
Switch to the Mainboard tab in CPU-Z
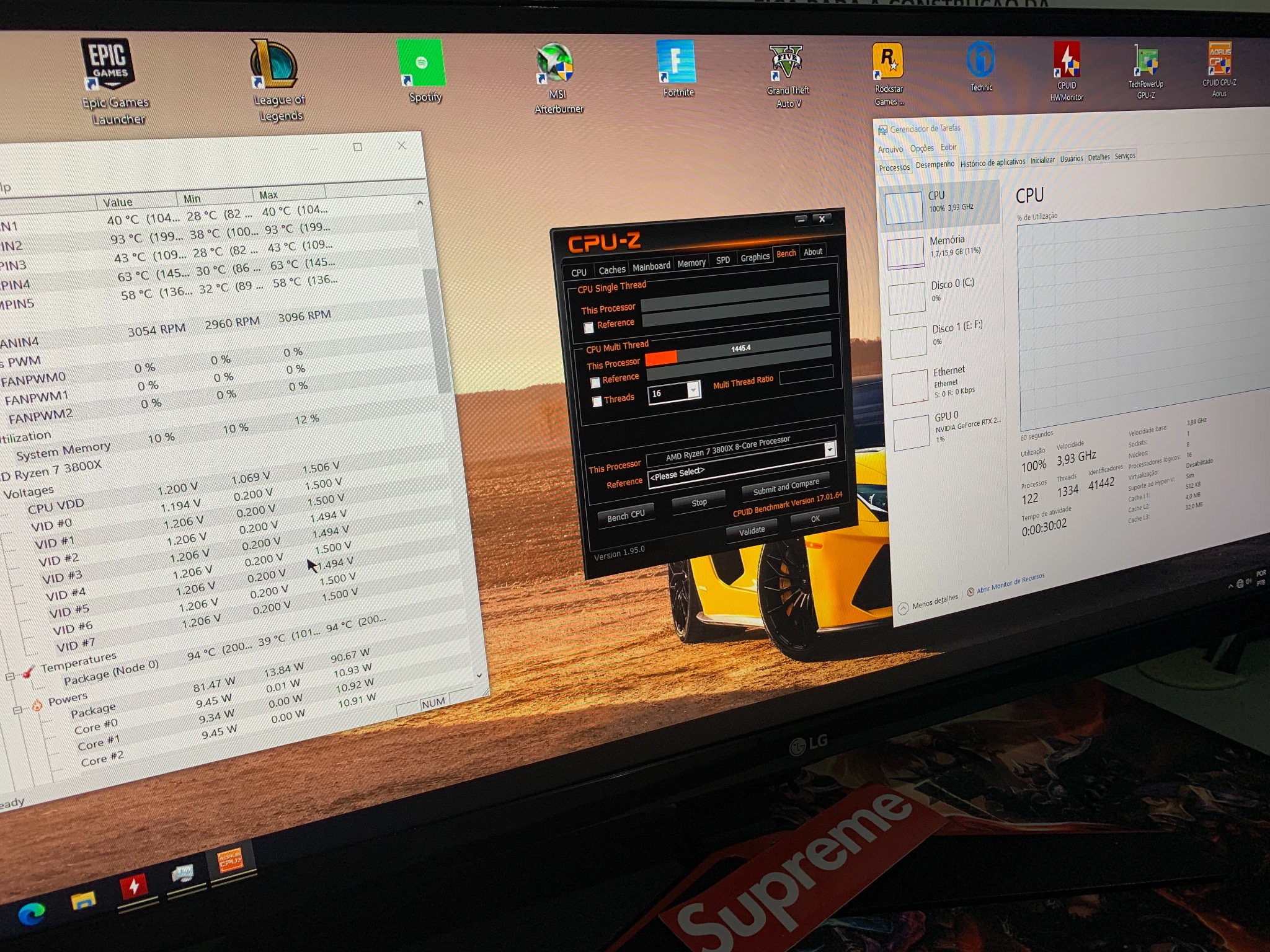pyautogui.click(x=651, y=266)
